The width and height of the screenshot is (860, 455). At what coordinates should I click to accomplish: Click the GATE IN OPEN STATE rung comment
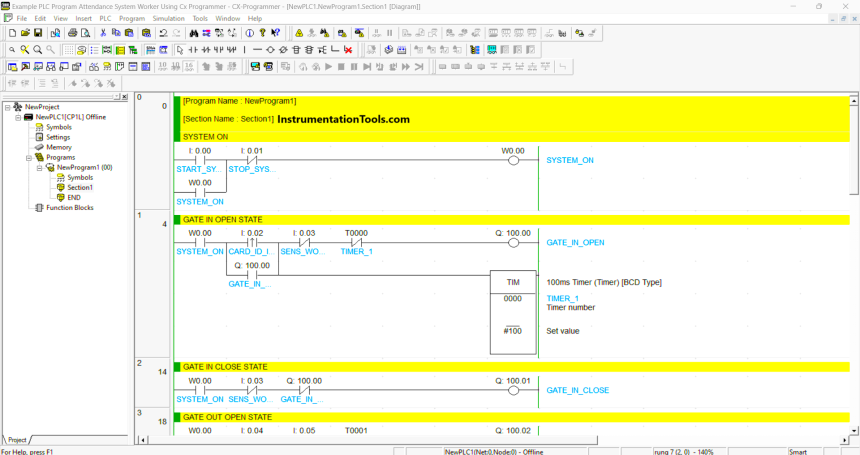coord(223,220)
